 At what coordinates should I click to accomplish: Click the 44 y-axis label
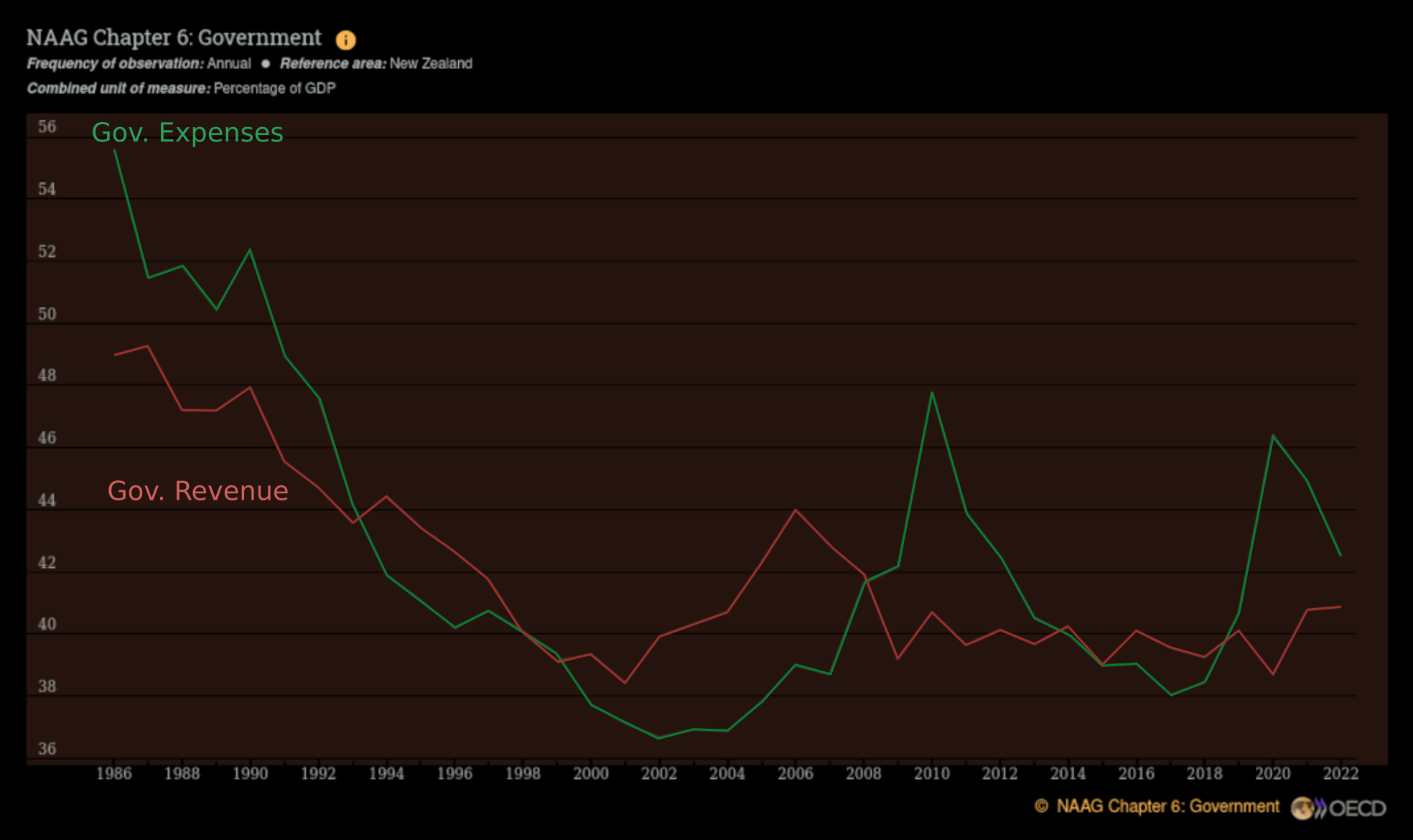(47, 500)
